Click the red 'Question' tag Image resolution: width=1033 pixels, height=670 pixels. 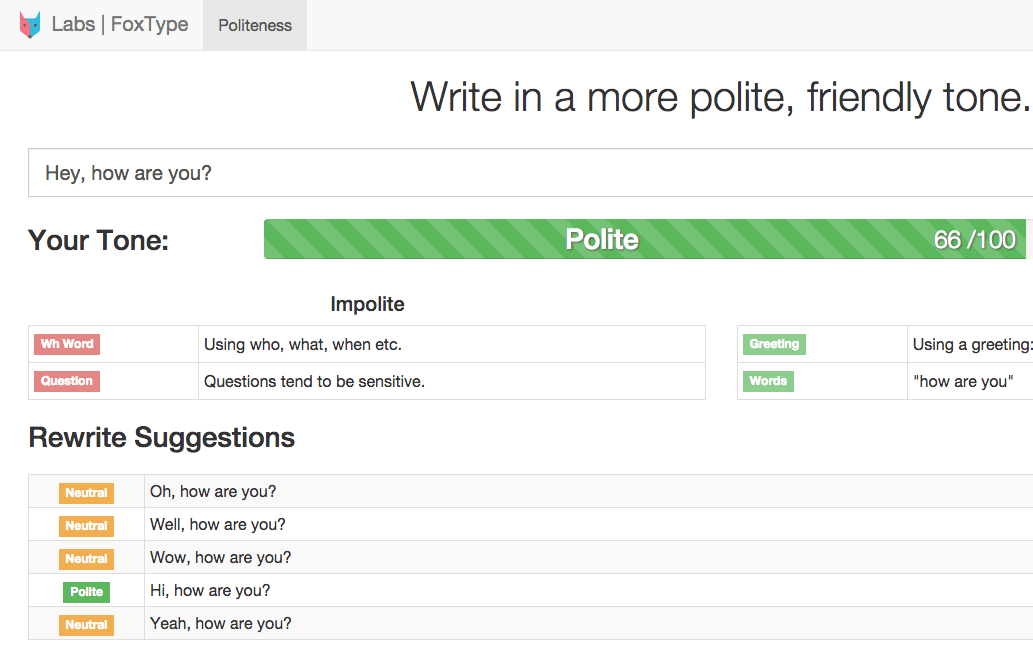pyautogui.click(x=67, y=381)
